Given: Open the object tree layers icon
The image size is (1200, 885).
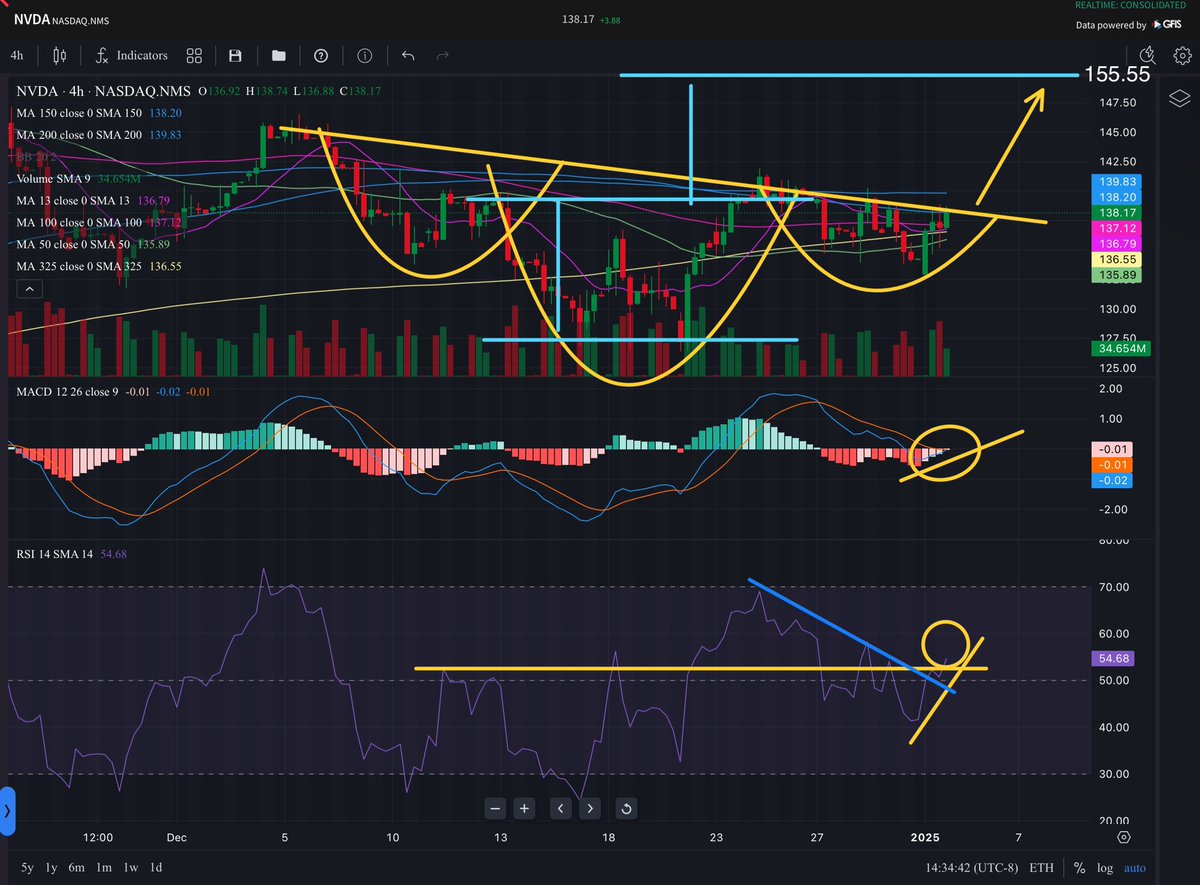Looking at the screenshot, I should pos(1178,98).
